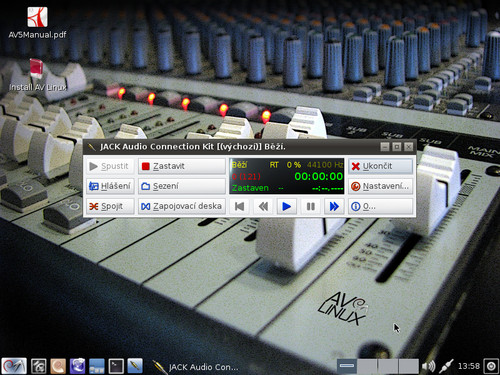Open the Zapojovací deska patchbay
Viewport: 500px width, 375px height.
click(182, 206)
